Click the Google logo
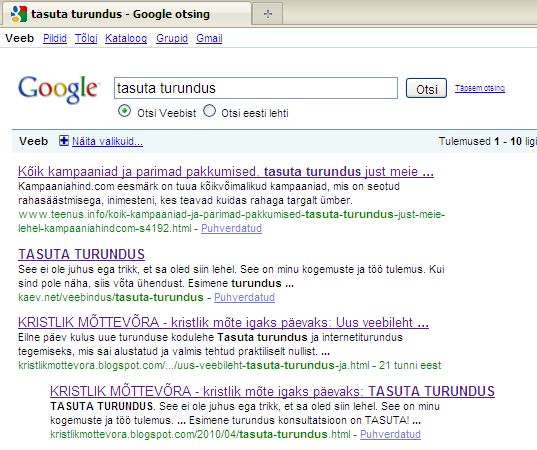The height and width of the screenshot is (450, 537). [x=59, y=89]
